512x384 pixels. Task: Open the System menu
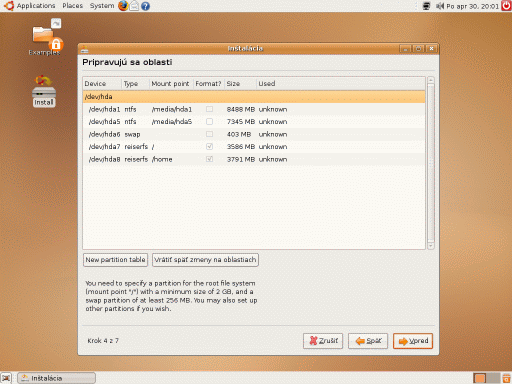pyautogui.click(x=102, y=6)
